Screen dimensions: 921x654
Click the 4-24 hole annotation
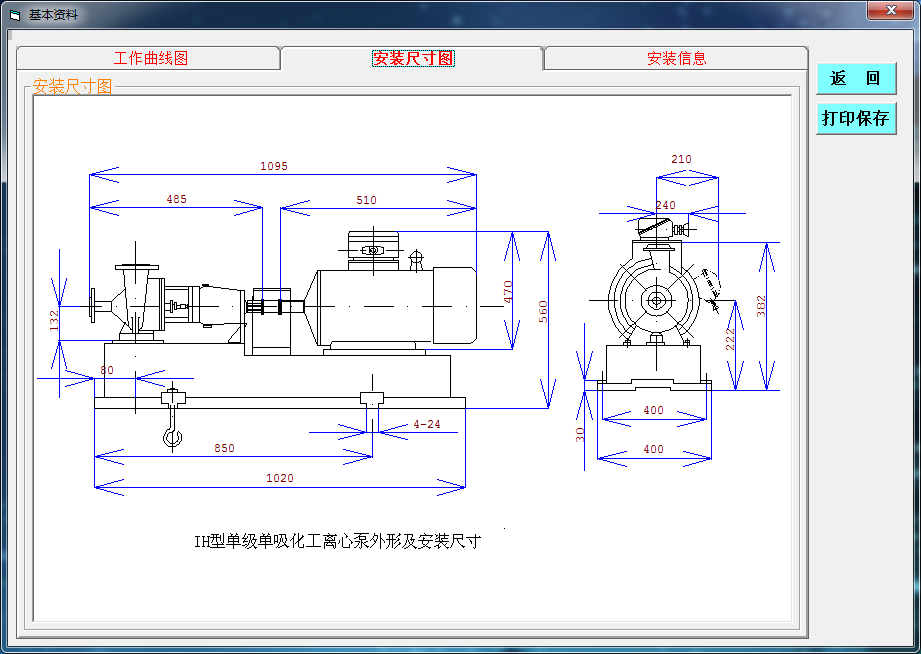click(x=426, y=424)
